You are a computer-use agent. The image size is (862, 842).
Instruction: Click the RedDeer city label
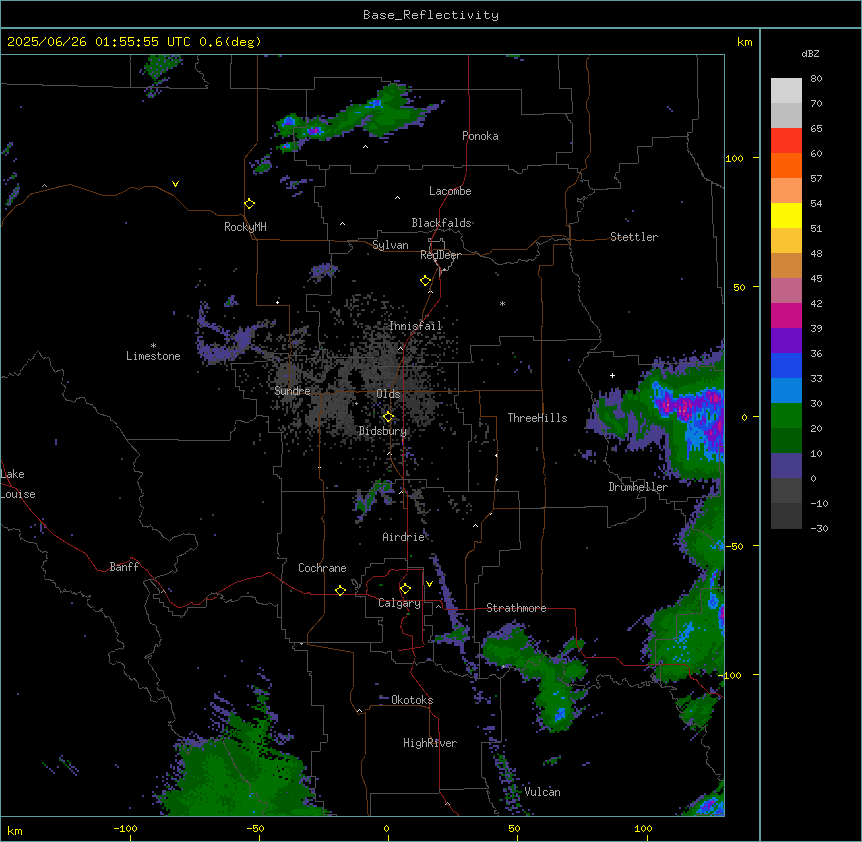pyautogui.click(x=440, y=255)
